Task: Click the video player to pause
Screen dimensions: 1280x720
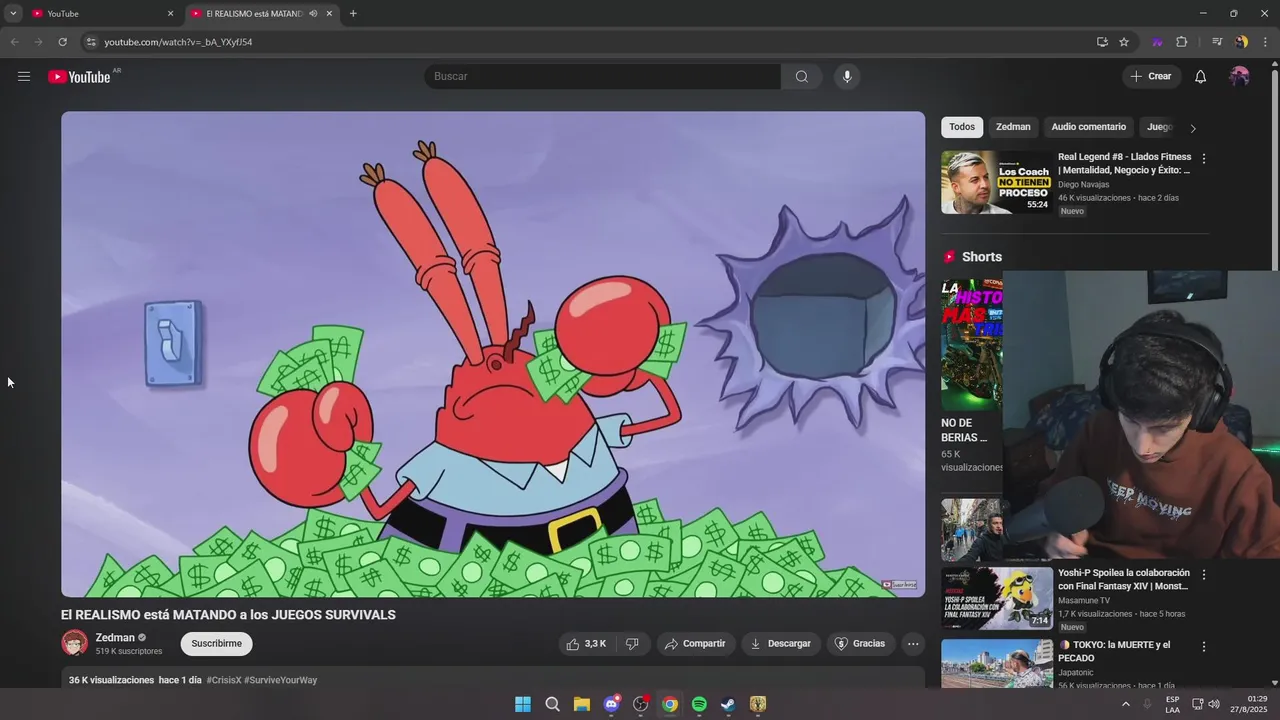Action: (493, 354)
